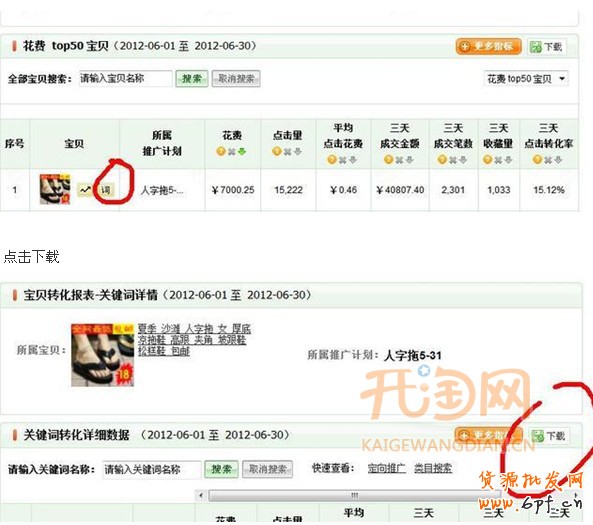Click 下载 in 关键词转化详细数据 section

click(x=549, y=436)
